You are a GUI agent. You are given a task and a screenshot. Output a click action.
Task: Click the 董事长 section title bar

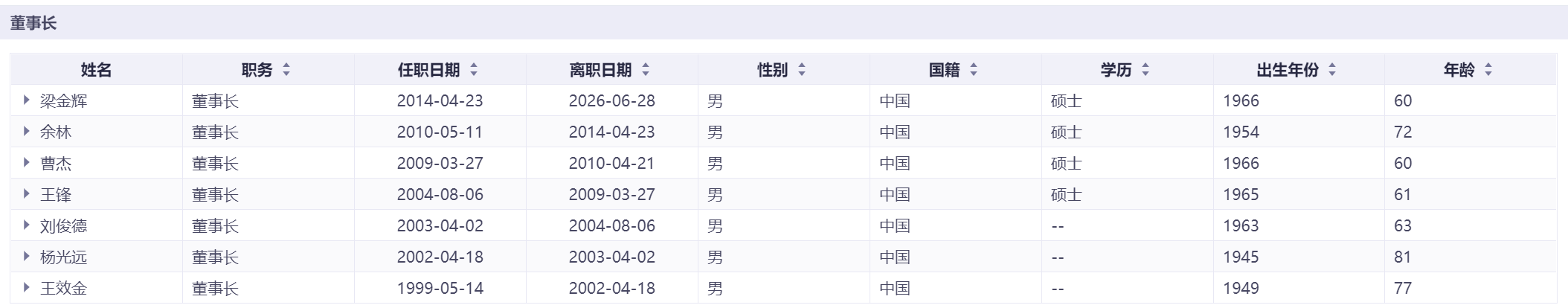33,23
